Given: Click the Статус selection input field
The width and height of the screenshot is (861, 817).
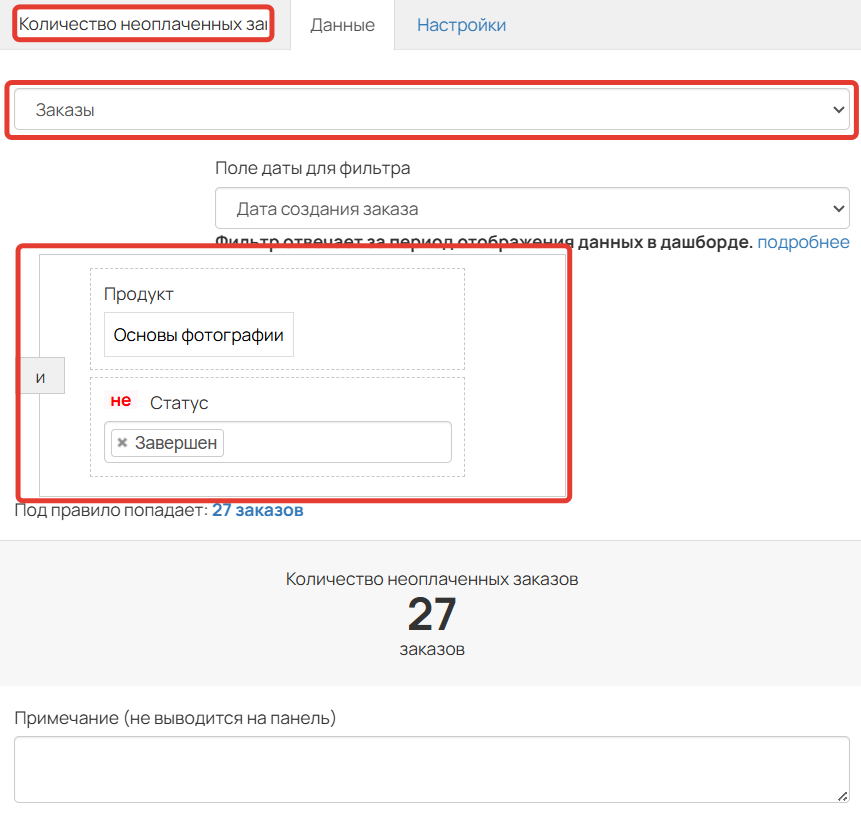Looking at the screenshot, I should coord(278,442).
